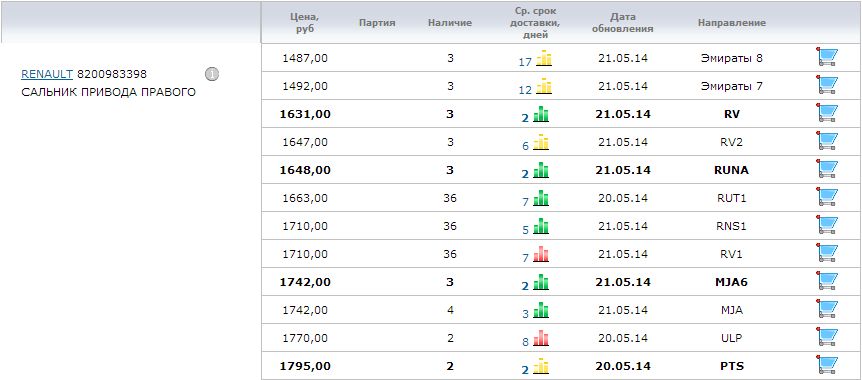Add the Эмираты 8 offer to cart

tap(827, 57)
